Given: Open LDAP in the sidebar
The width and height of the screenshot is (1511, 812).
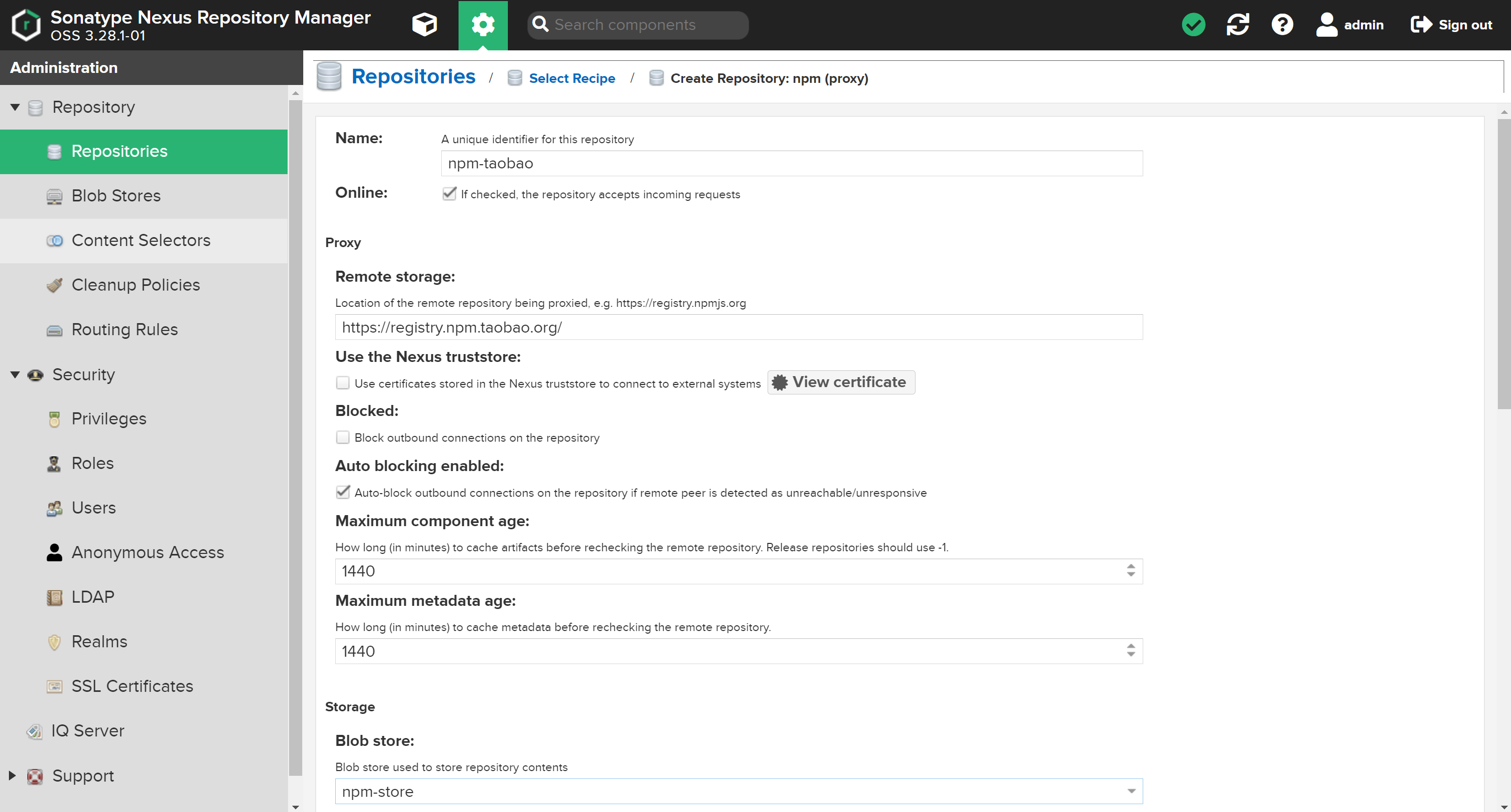Looking at the screenshot, I should 144,597.
